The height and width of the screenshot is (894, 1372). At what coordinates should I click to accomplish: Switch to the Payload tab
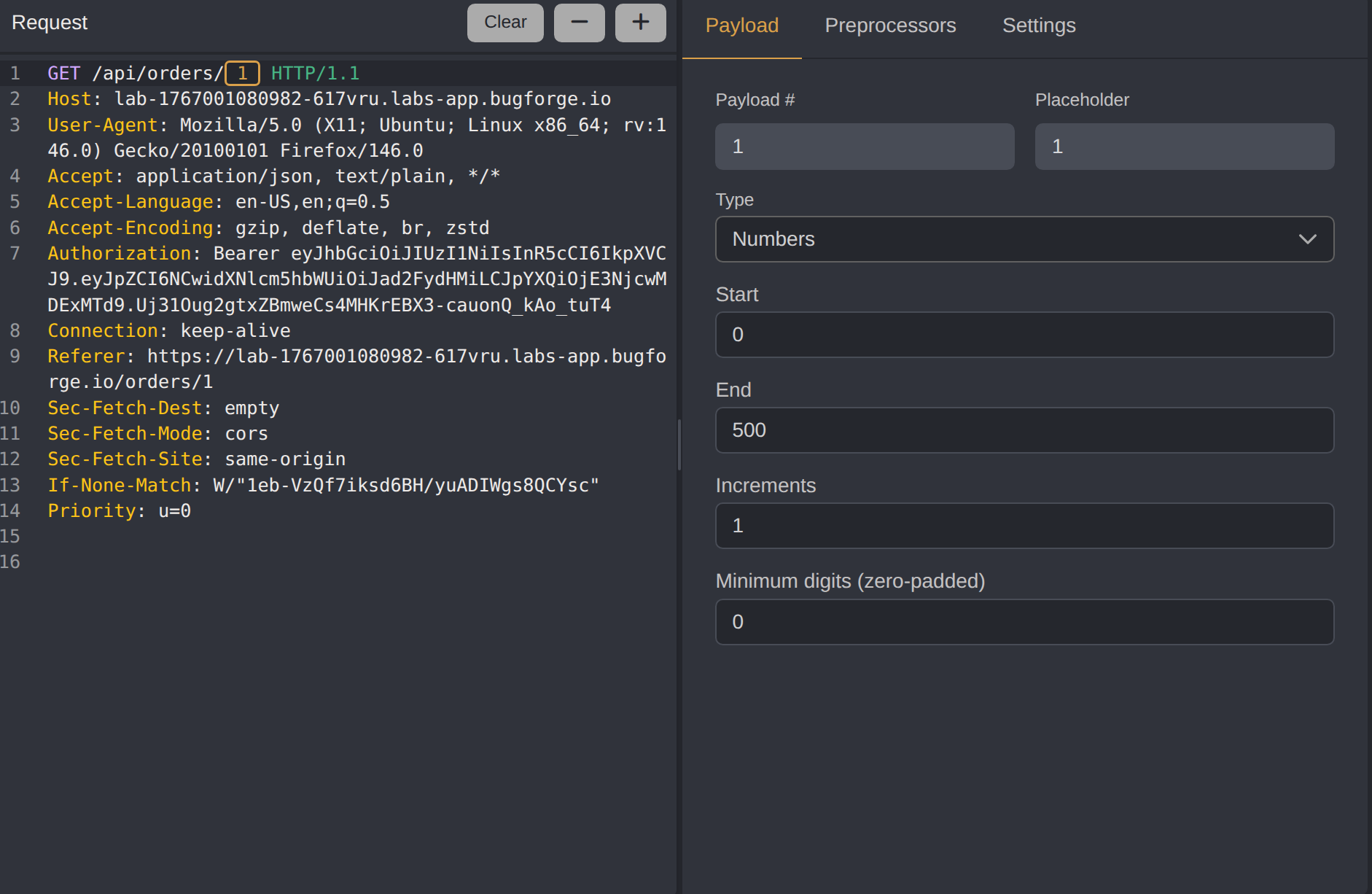(741, 26)
